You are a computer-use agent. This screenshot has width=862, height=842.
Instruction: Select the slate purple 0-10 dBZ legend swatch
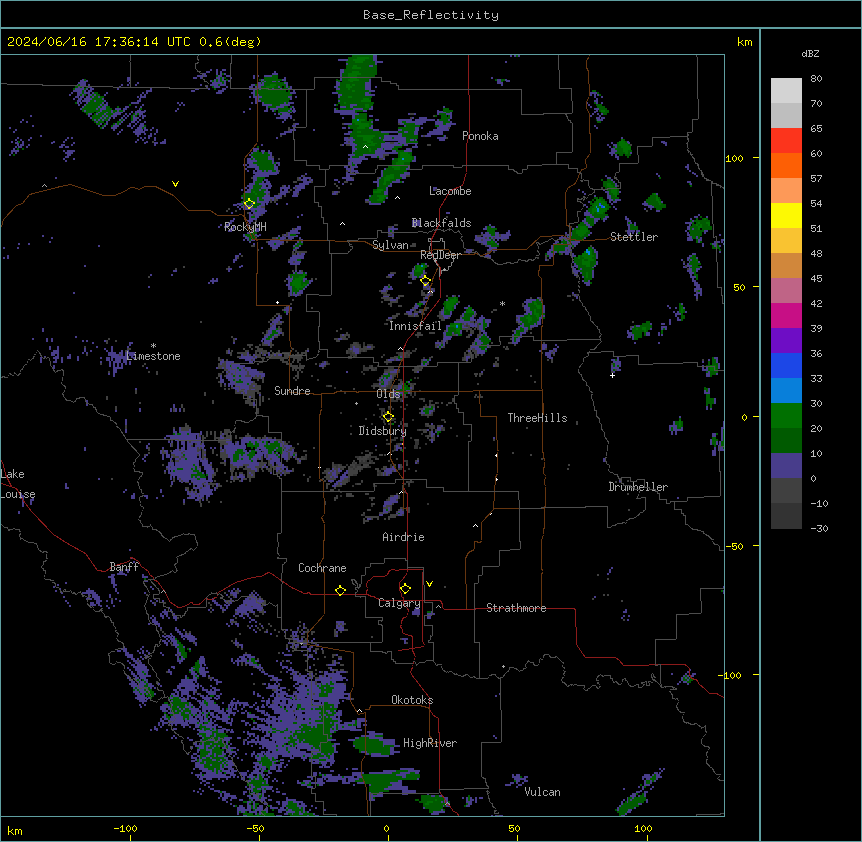[786, 466]
